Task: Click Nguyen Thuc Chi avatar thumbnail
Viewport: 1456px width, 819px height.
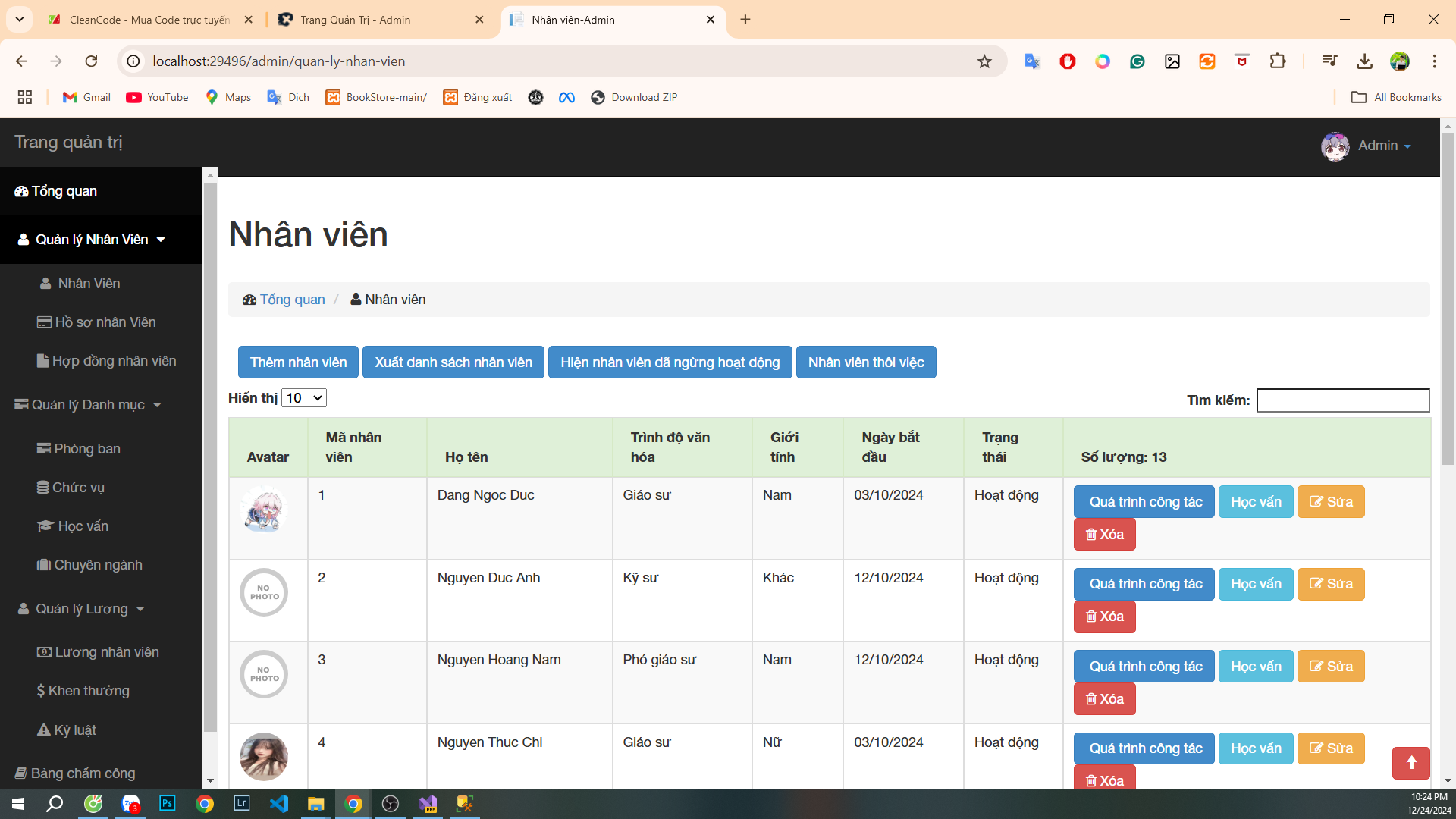Action: pyautogui.click(x=264, y=757)
